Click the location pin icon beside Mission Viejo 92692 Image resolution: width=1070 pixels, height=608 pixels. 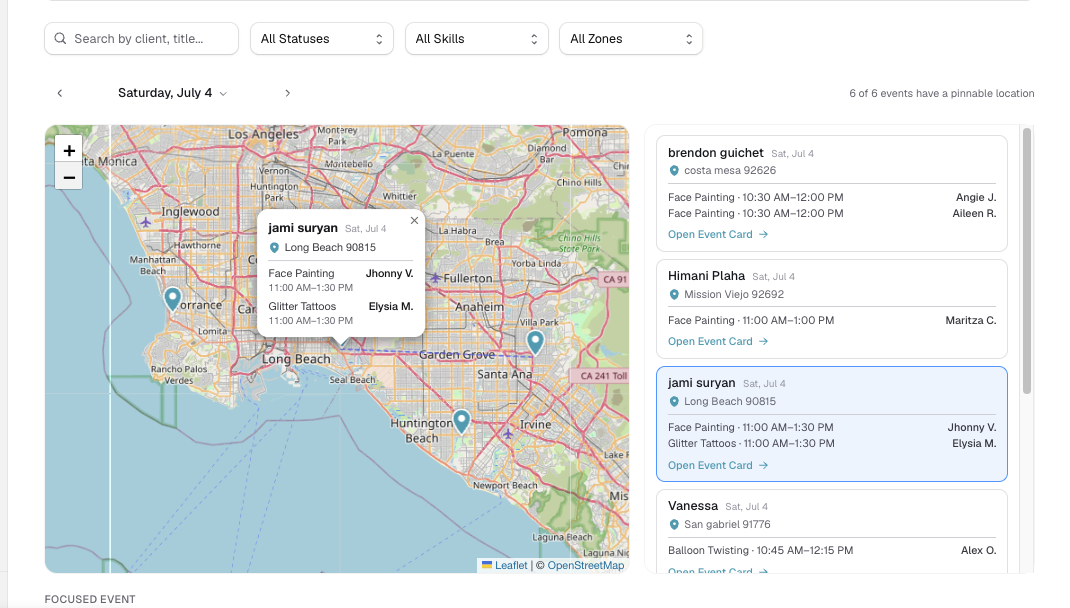coord(674,295)
